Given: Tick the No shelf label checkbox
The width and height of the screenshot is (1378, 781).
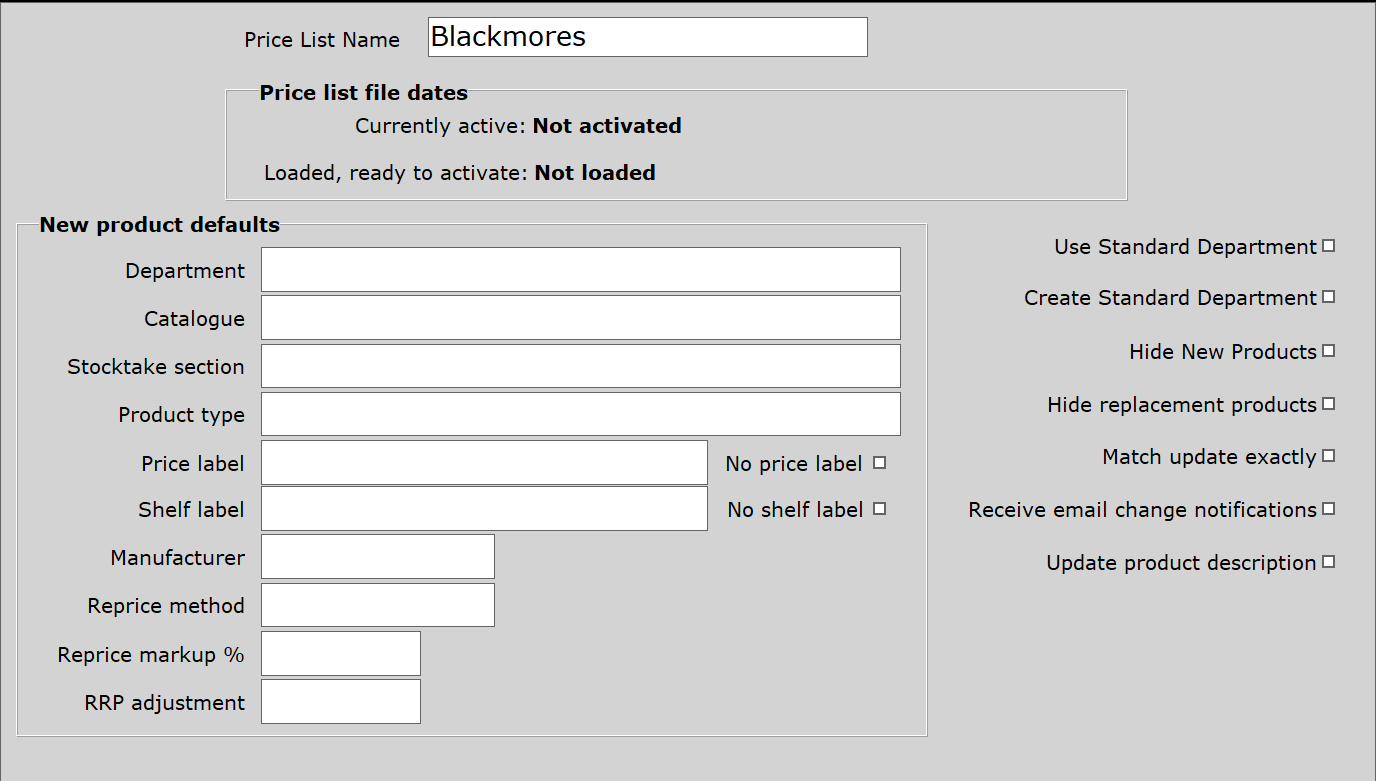Looking at the screenshot, I should pyautogui.click(x=880, y=509).
